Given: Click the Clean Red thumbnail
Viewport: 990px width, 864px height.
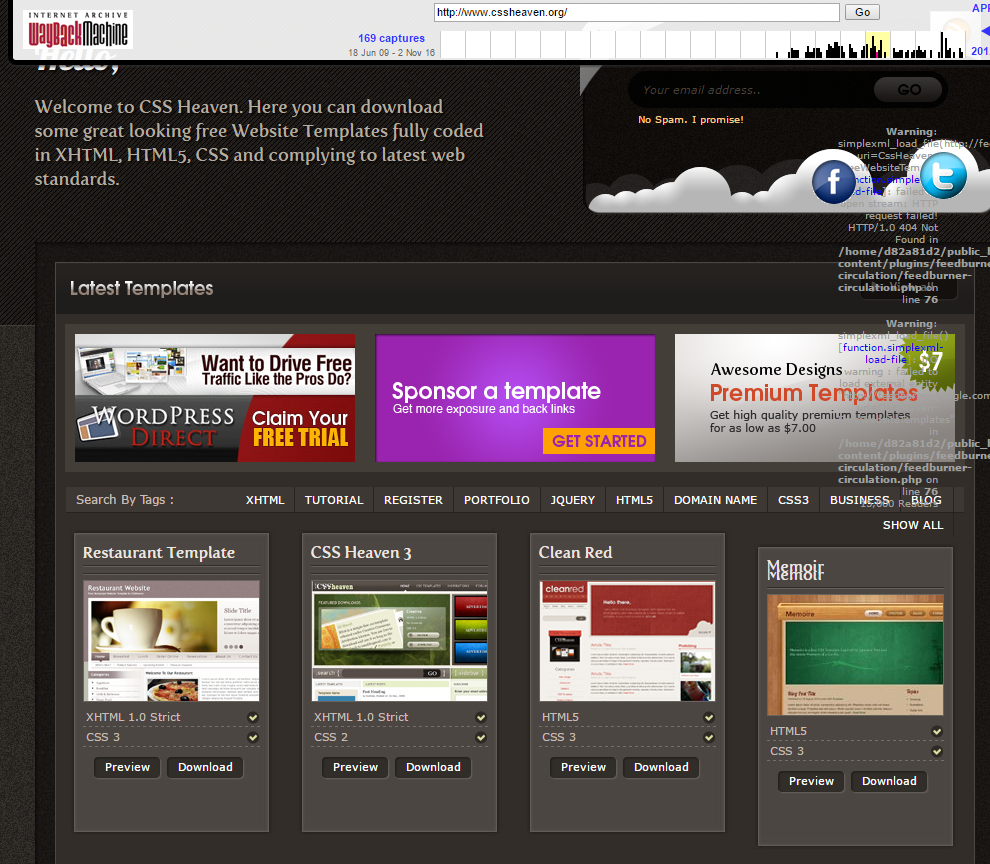Looking at the screenshot, I should coord(628,641).
